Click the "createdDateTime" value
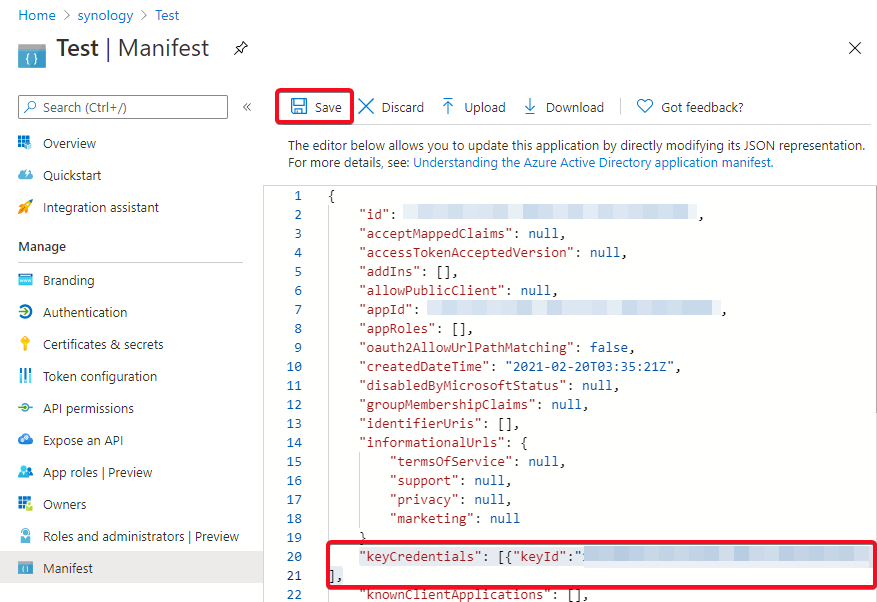877x602 pixels. pyautogui.click(x=590, y=366)
